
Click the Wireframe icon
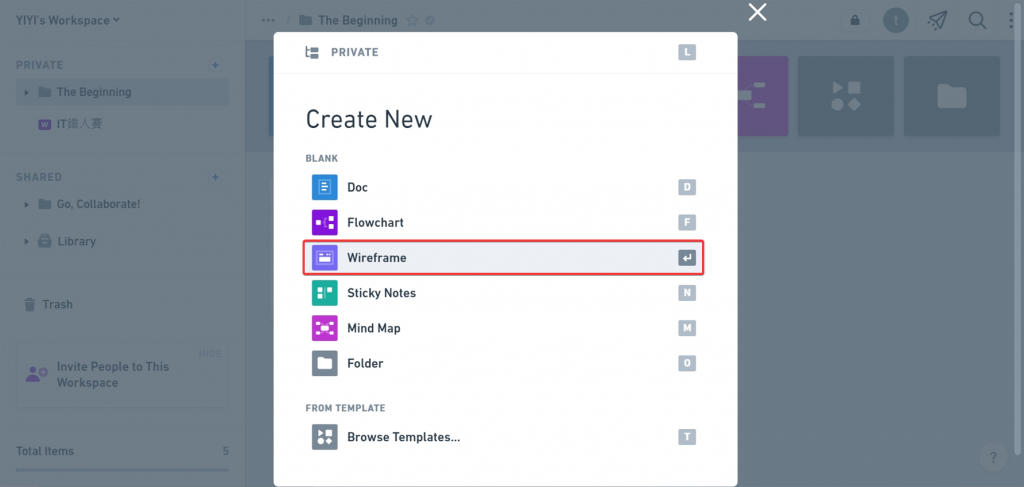coord(325,258)
